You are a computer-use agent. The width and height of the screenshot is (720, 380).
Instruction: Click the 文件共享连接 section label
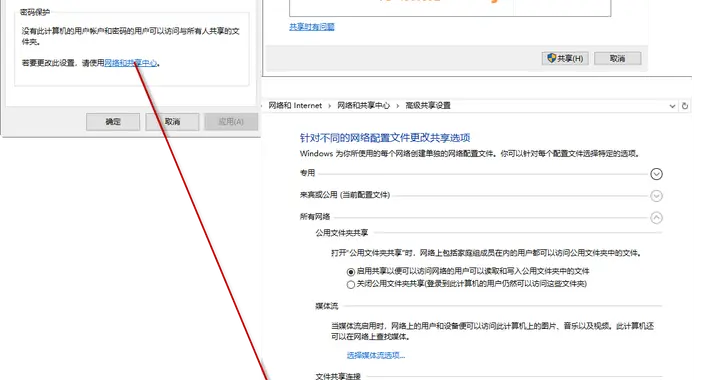(338, 376)
